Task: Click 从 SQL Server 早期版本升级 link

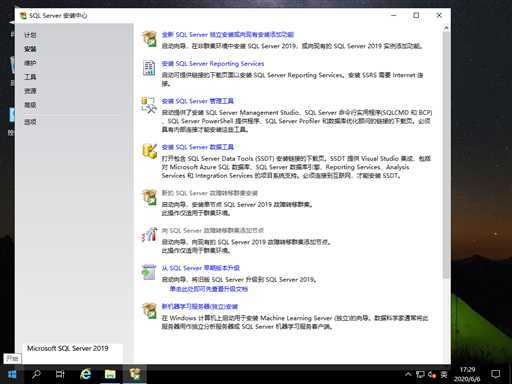Action: point(201,268)
